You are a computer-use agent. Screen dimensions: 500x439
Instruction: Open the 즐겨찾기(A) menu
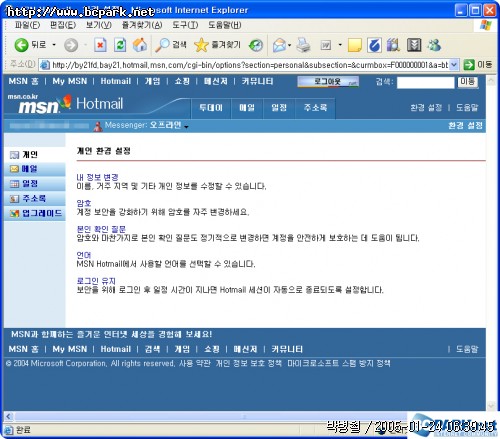tap(142, 25)
